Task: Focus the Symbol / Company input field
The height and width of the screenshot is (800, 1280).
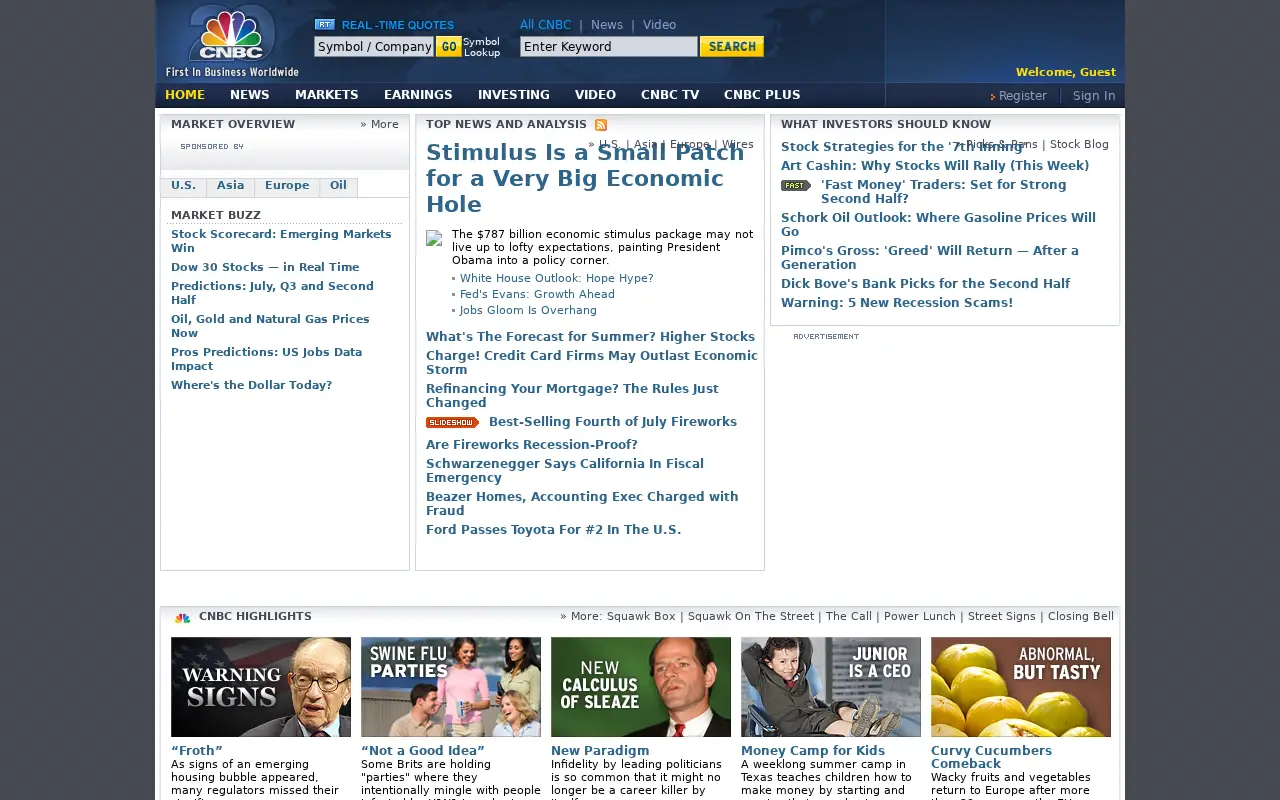Action: coord(374,47)
